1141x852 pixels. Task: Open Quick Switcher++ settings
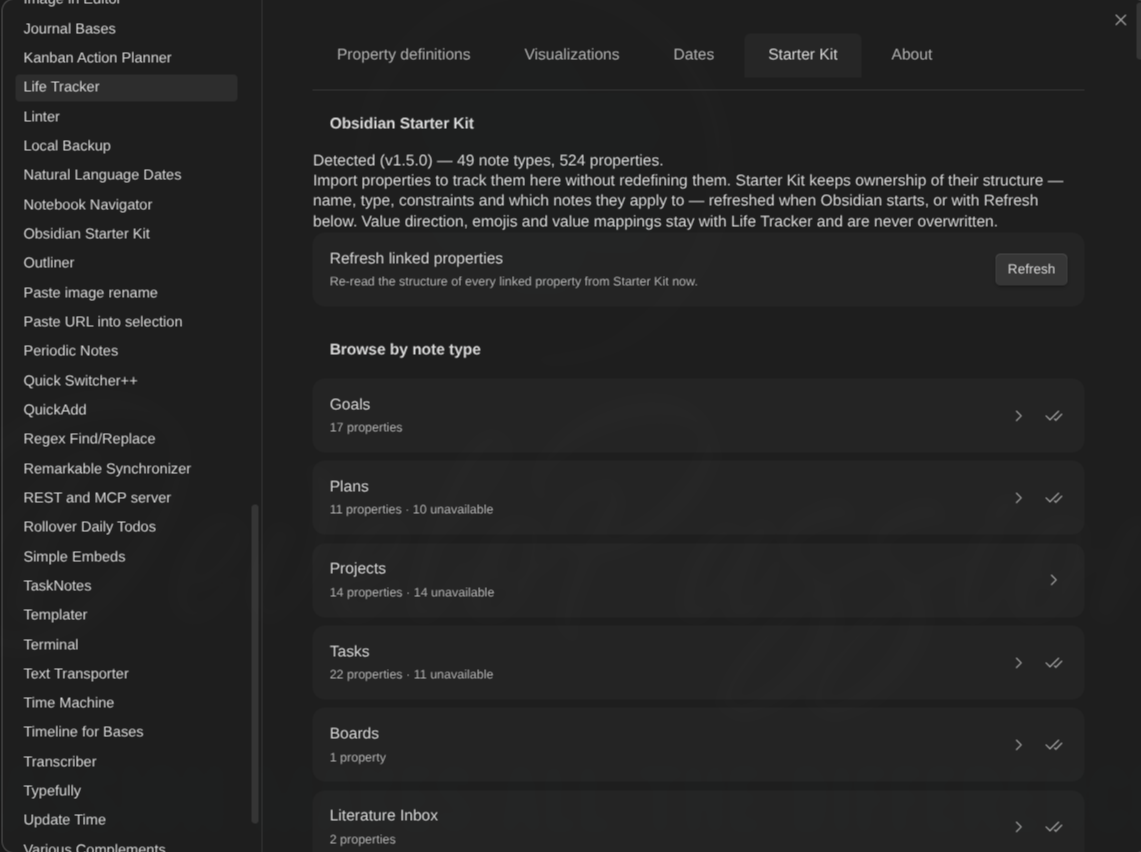click(x=126, y=381)
